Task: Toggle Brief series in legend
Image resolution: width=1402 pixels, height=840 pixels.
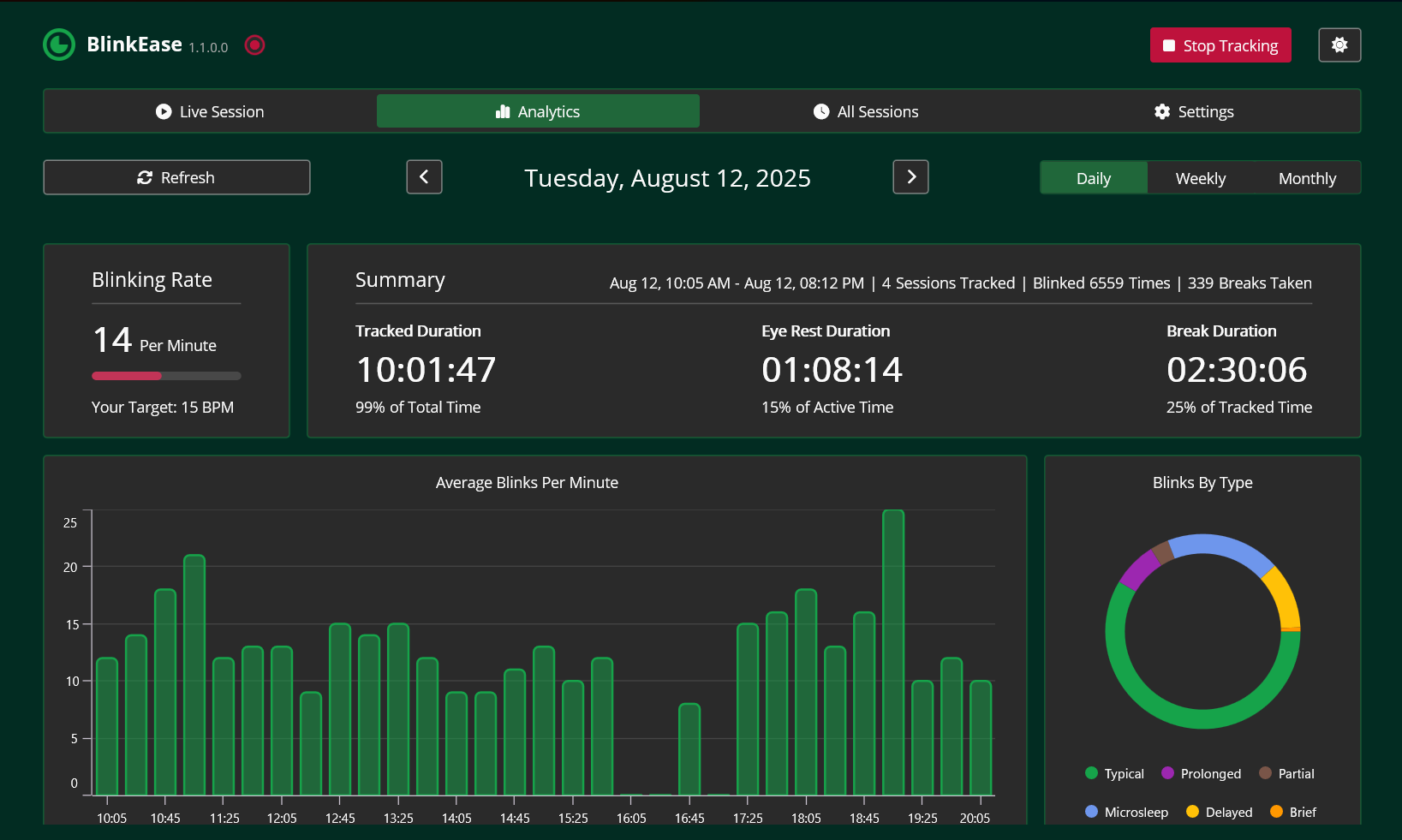Action: [1293, 812]
